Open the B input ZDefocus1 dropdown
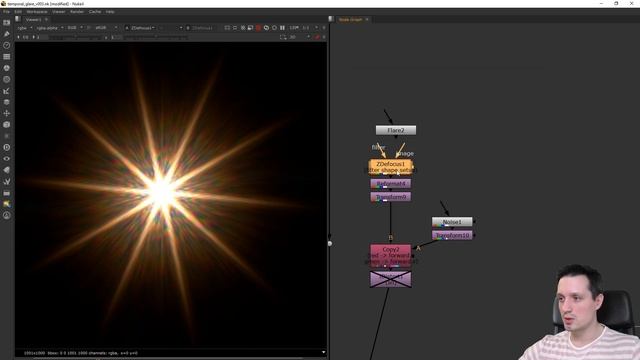This screenshot has width=640, height=360. click(200, 28)
